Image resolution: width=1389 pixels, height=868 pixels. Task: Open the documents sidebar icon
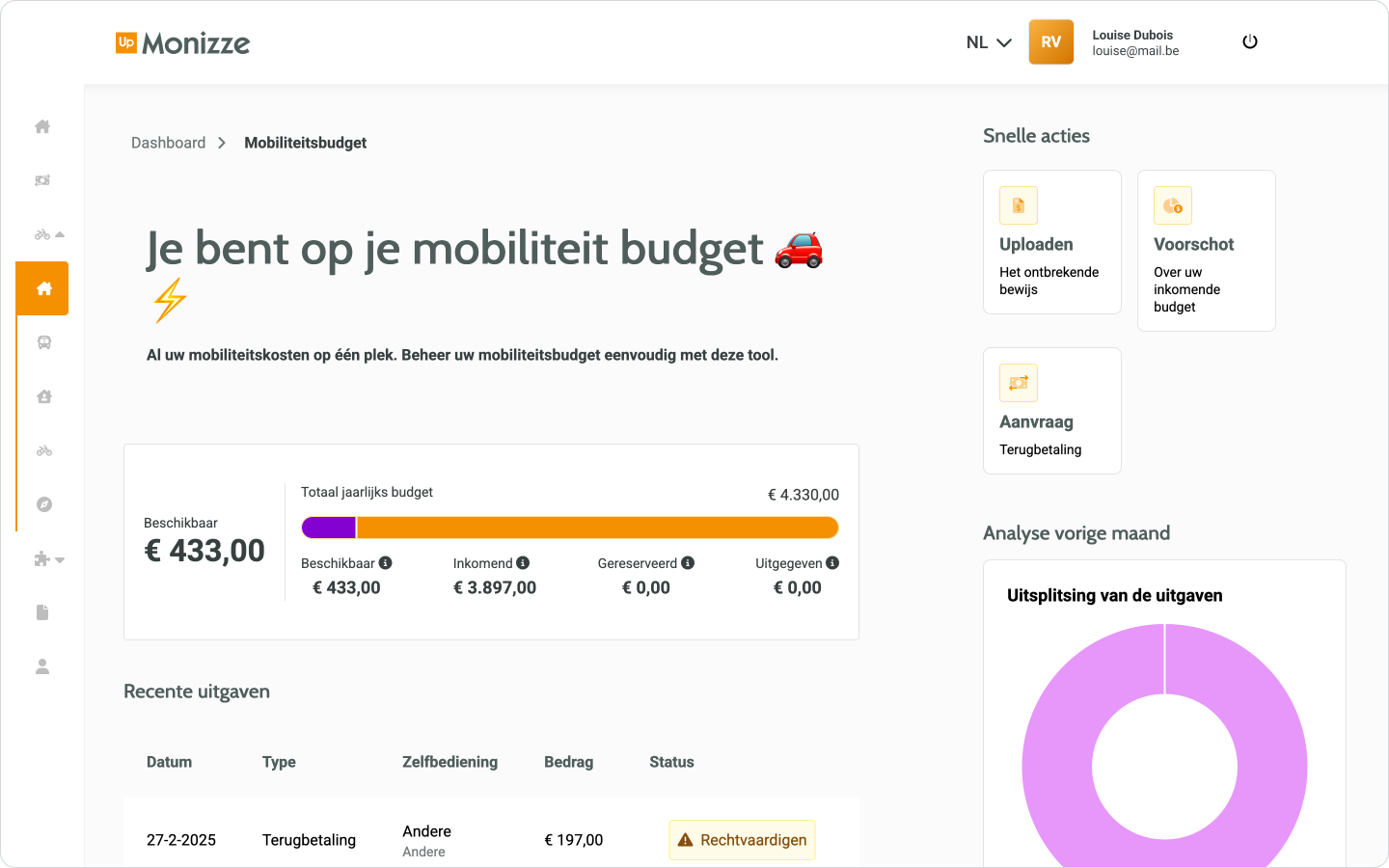click(x=42, y=612)
